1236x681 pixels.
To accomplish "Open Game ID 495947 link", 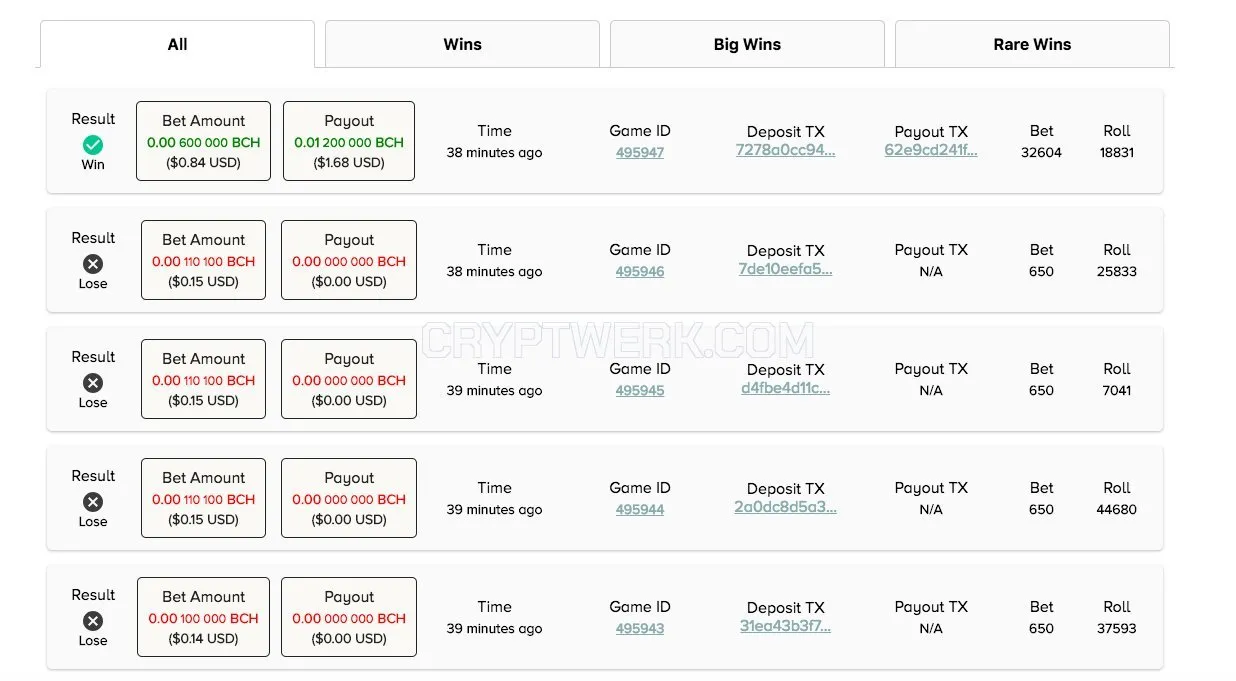I will click(640, 153).
